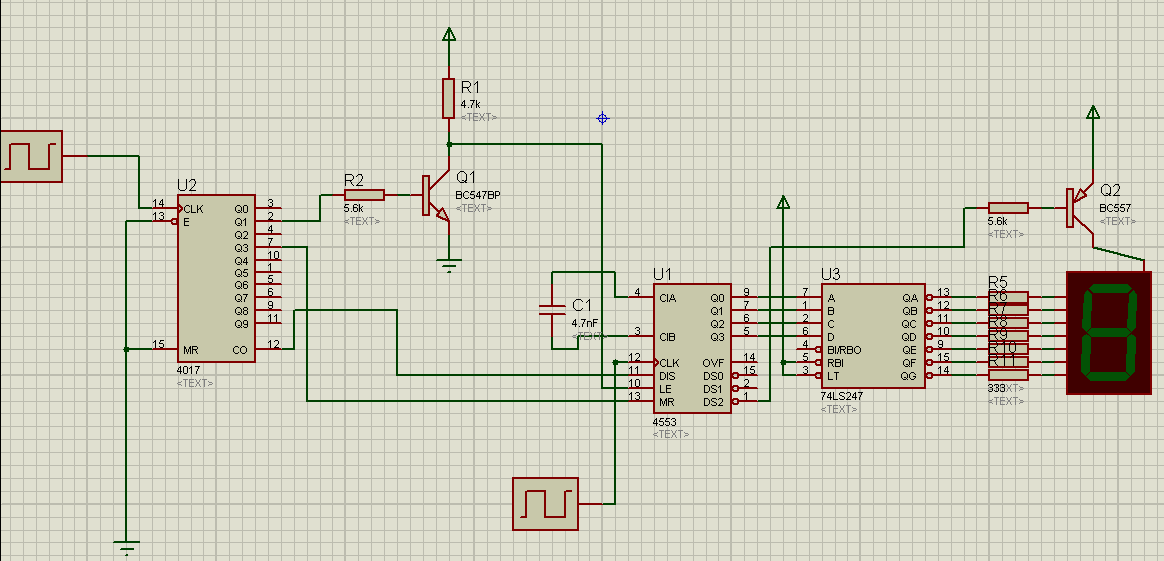Select resistor R2 symbol
Screen dimensions: 1164x561
[x=364, y=195]
